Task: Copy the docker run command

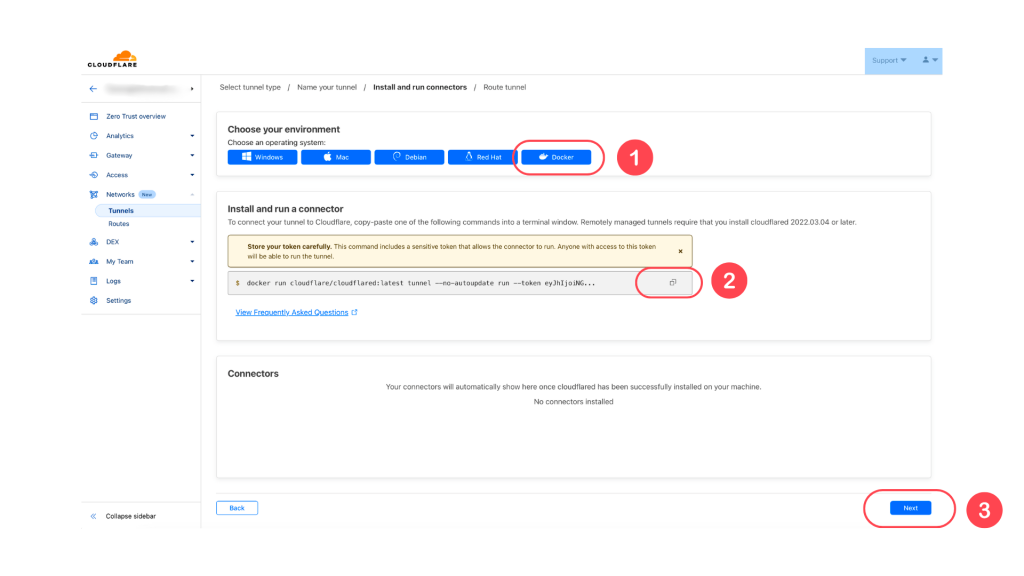Action: click(x=673, y=283)
